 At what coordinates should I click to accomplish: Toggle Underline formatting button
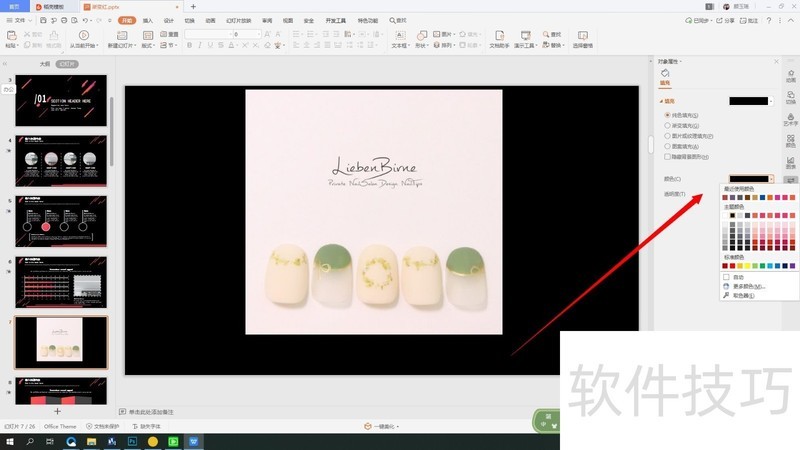click(x=210, y=45)
